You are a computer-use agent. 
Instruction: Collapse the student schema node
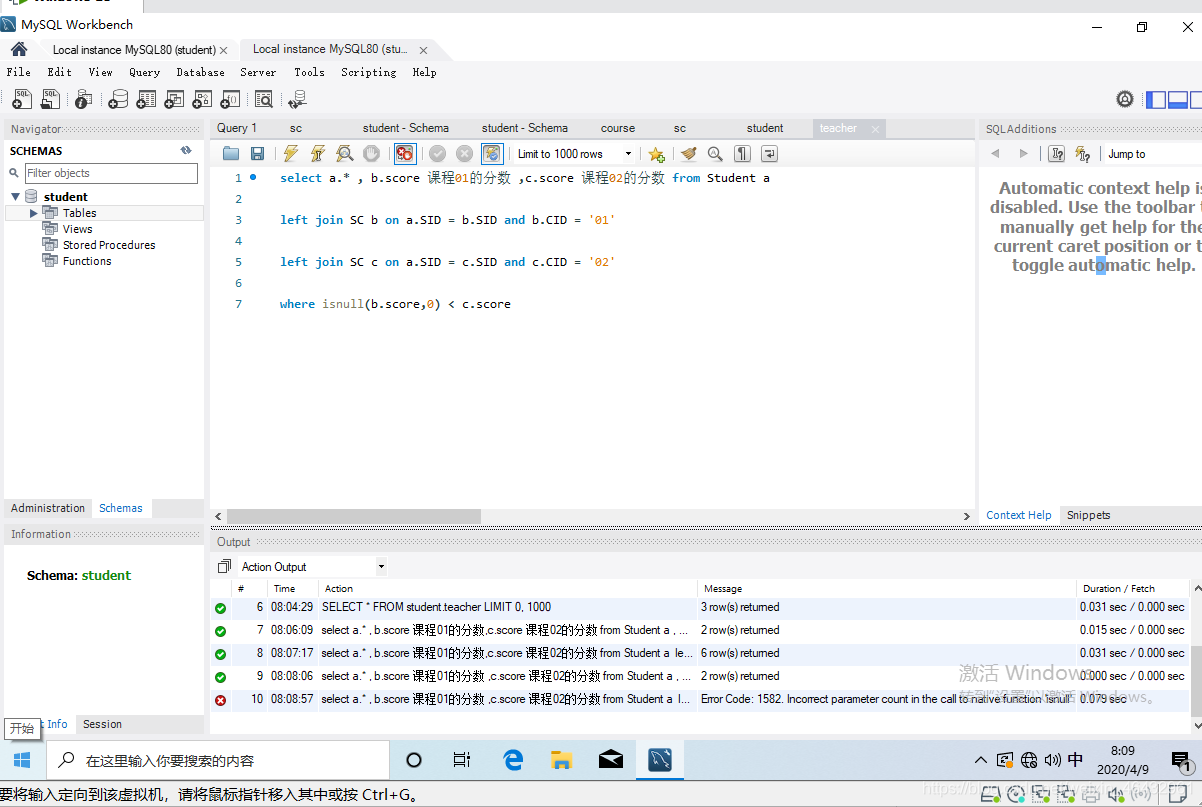(15, 197)
